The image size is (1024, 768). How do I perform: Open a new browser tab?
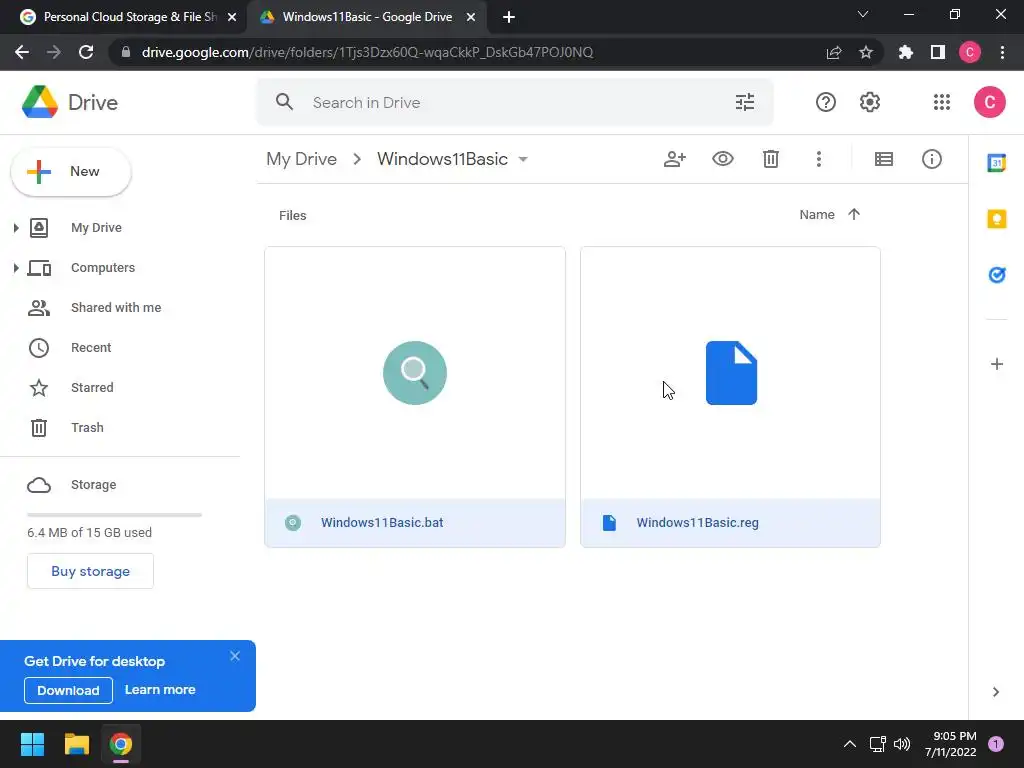[509, 18]
